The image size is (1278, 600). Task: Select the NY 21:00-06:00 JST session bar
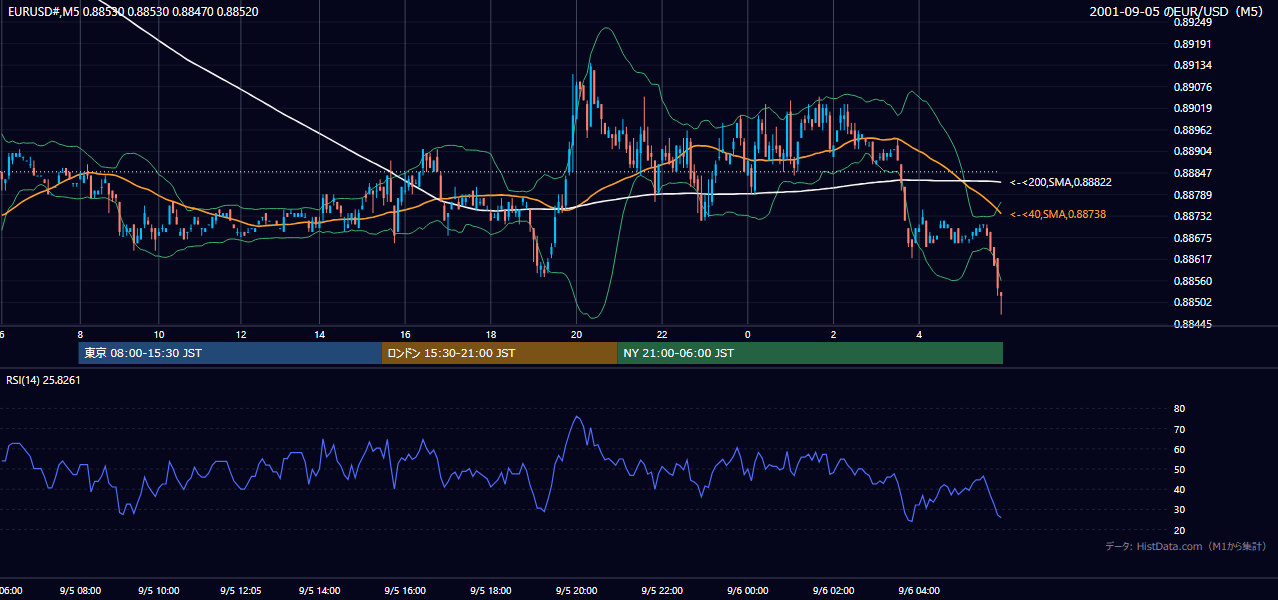click(810, 353)
